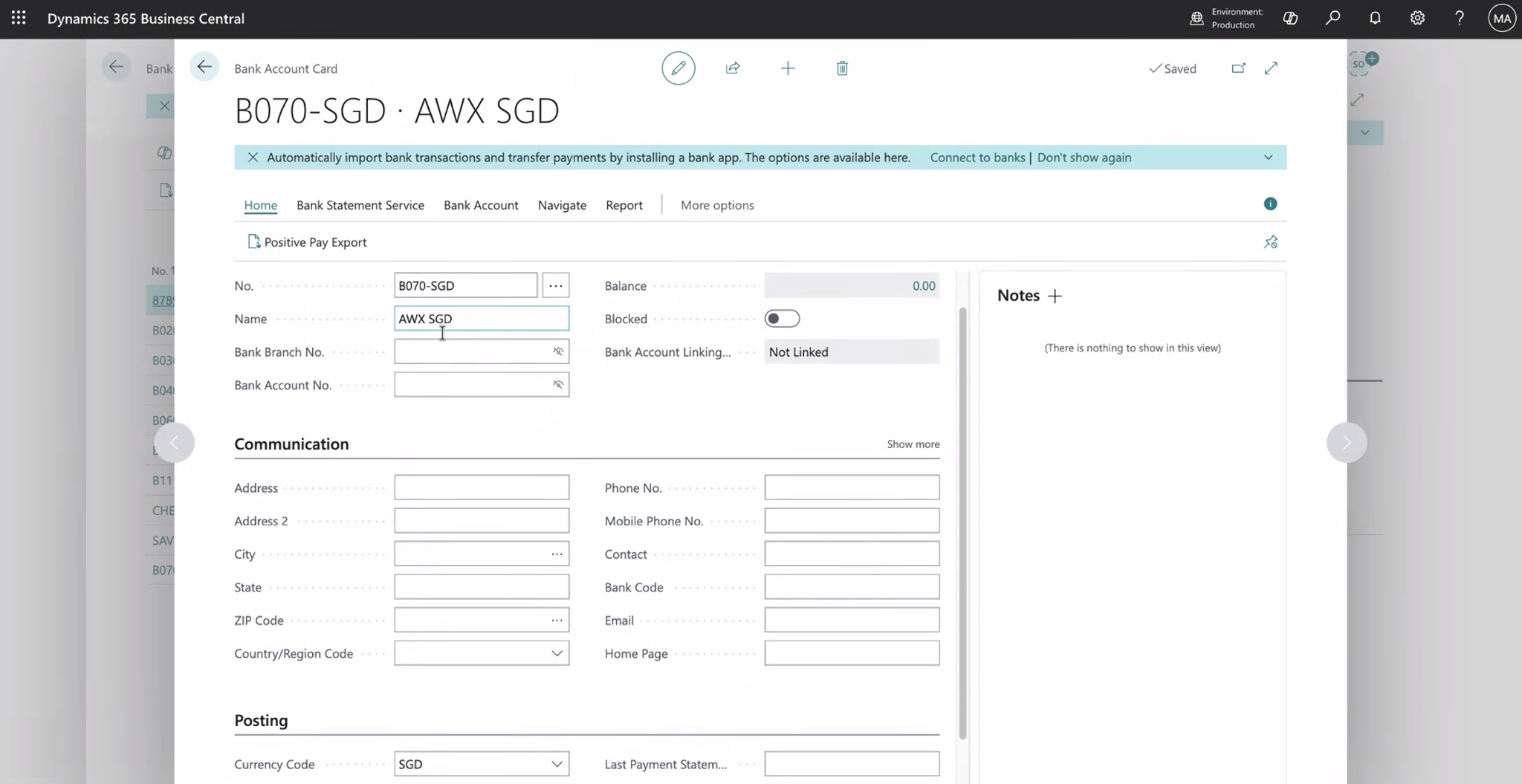Click the card's vertical scrollbar
The image size is (1522, 784).
pyautogui.click(x=962, y=520)
